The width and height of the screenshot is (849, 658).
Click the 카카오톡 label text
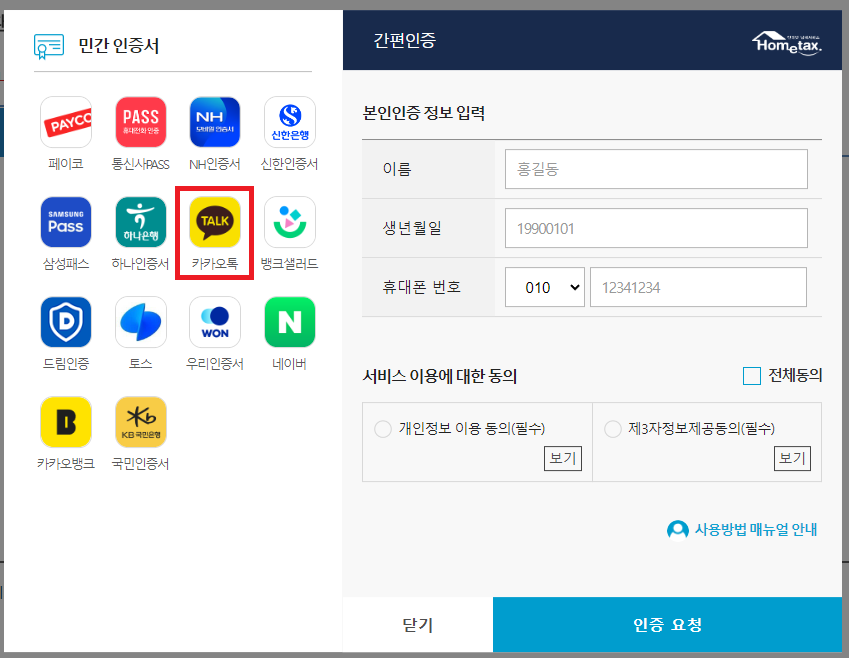pos(214,264)
